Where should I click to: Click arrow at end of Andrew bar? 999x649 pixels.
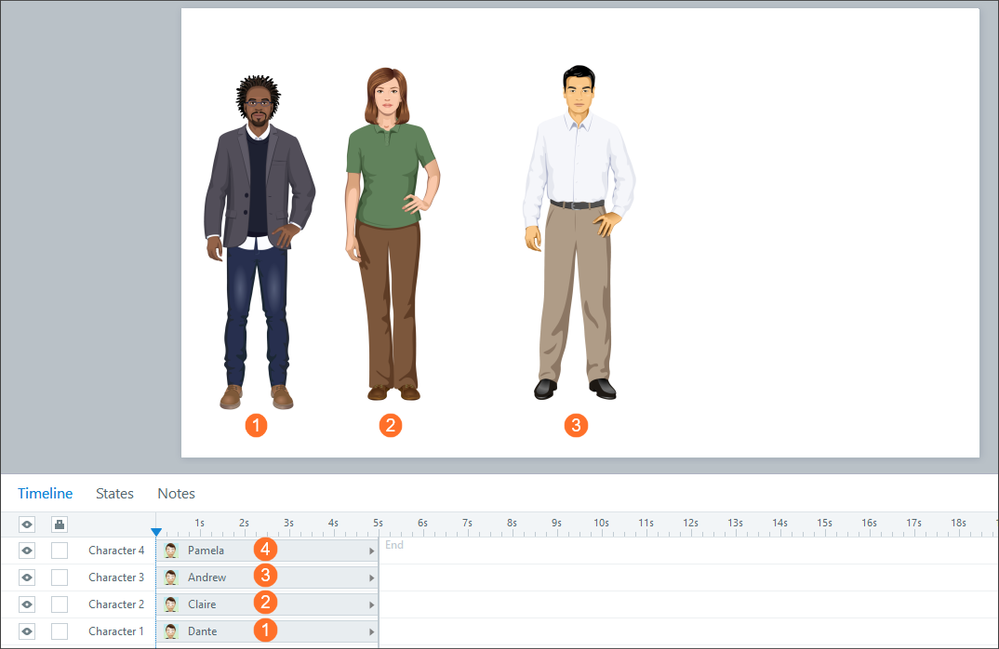(372, 577)
